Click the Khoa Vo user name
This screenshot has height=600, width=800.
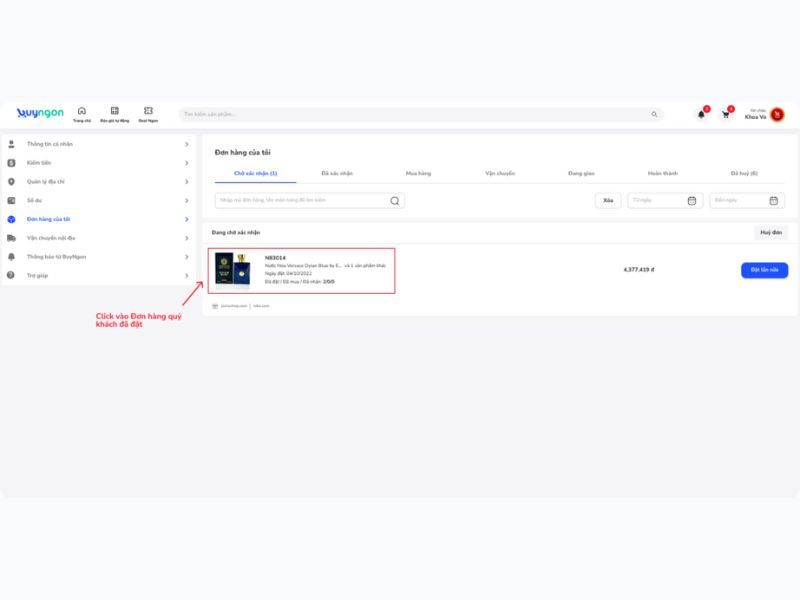click(x=755, y=117)
